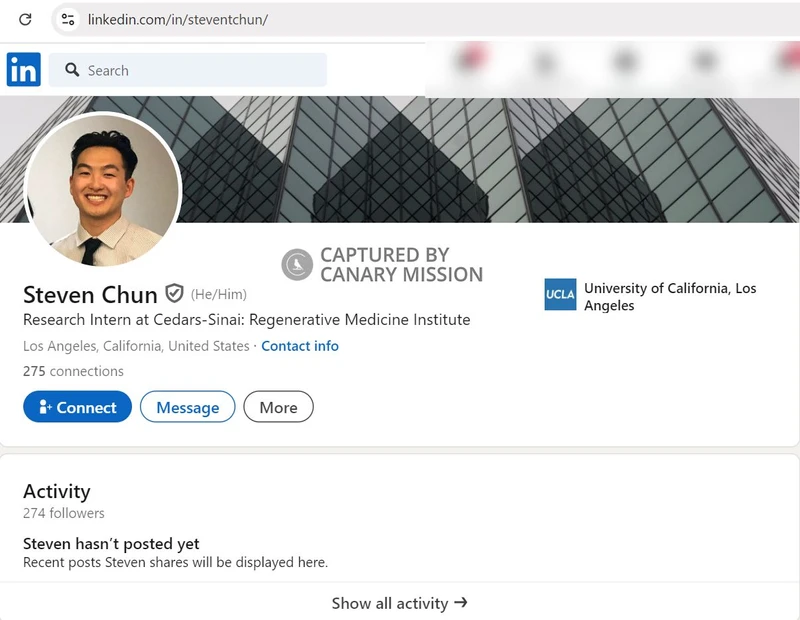Click the search magnifier icon
The width and height of the screenshot is (800, 620).
[73, 70]
